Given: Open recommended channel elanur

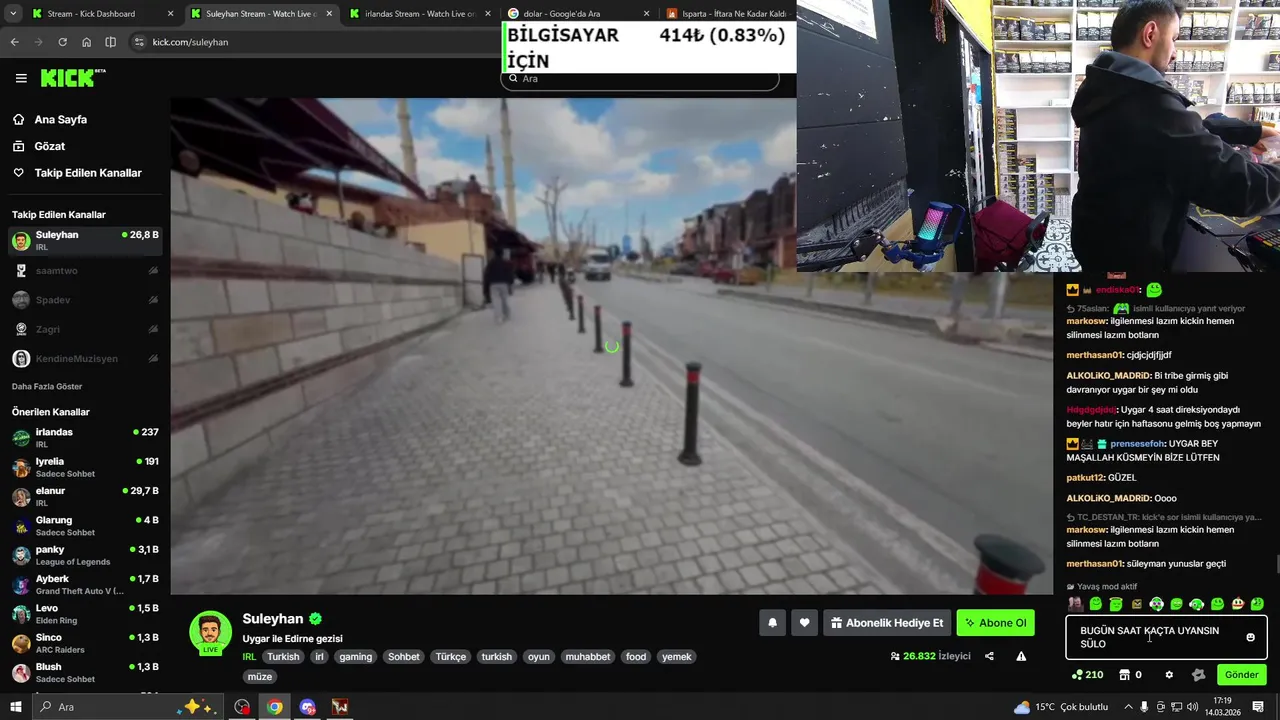Looking at the screenshot, I should pyautogui.click(x=85, y=496).
